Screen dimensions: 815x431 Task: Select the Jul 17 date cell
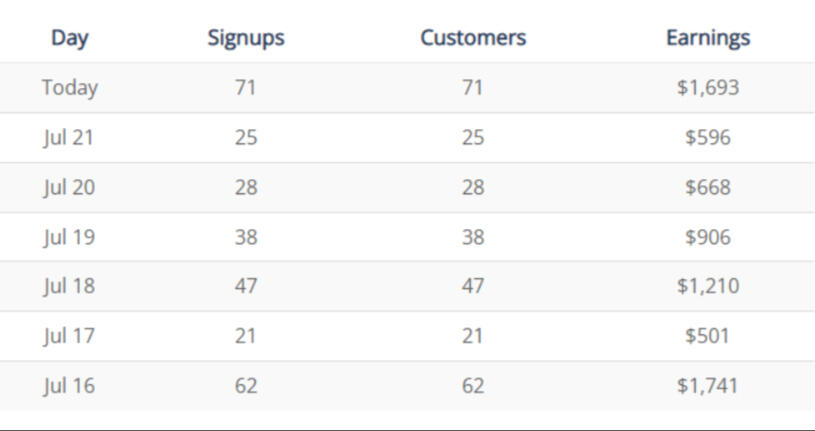[x=69, y=336]
